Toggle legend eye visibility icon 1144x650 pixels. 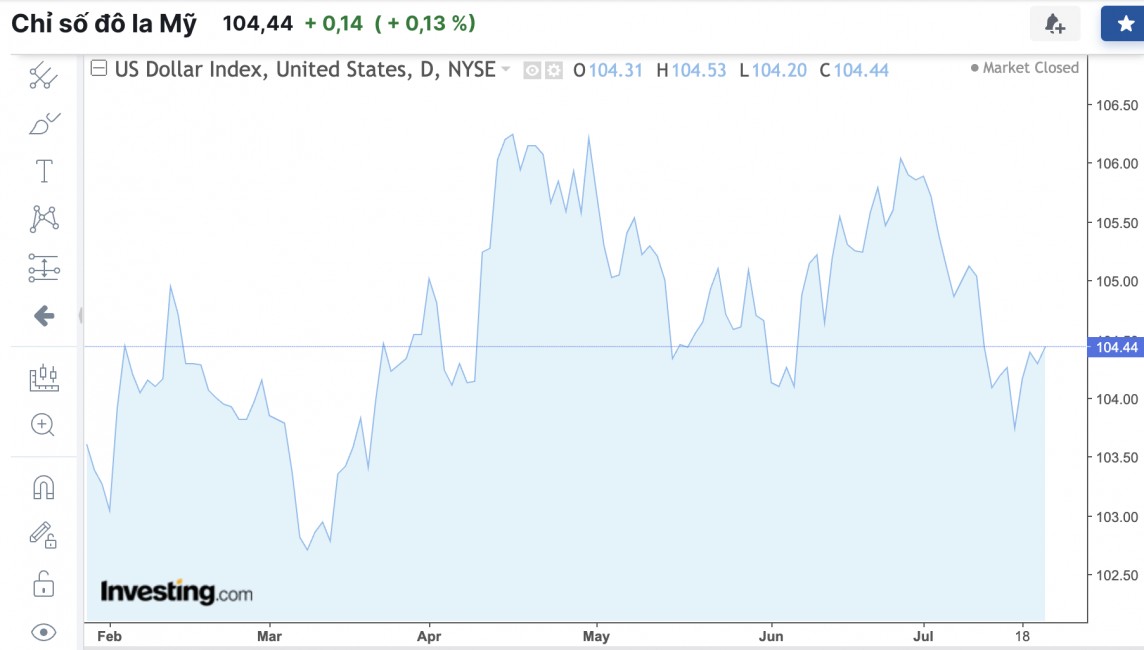[533, 71]
